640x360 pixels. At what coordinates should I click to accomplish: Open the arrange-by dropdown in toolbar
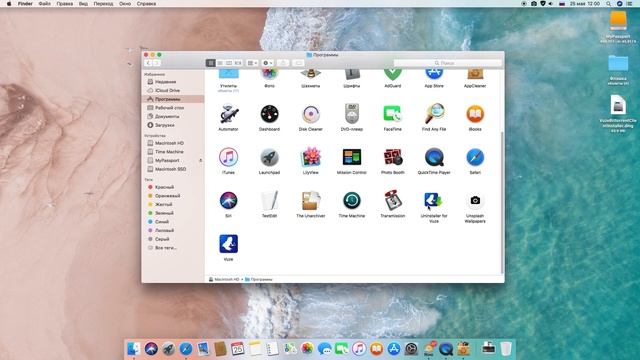click(252, 63)
